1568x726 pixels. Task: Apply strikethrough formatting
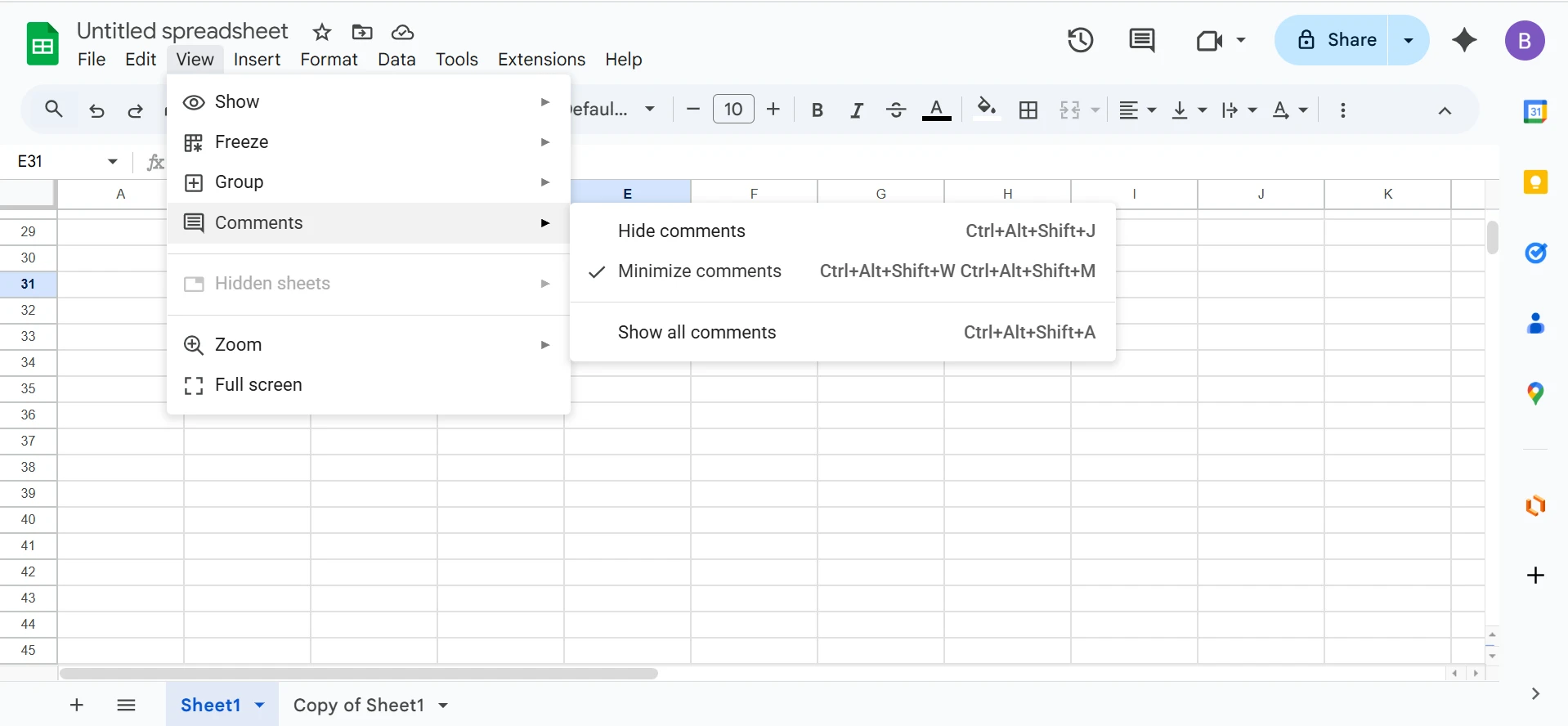point(896,110)
